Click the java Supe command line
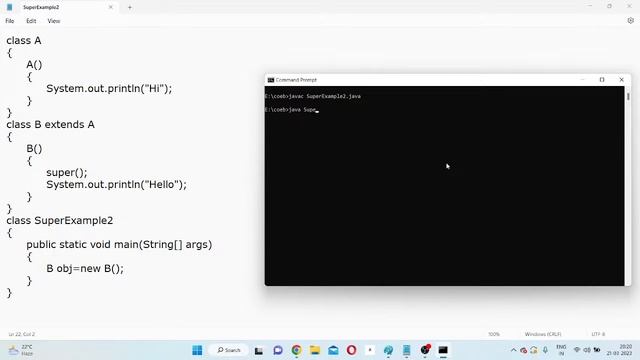Image resolution: width=640 pixels, height=360 pixels. (291, 110)
